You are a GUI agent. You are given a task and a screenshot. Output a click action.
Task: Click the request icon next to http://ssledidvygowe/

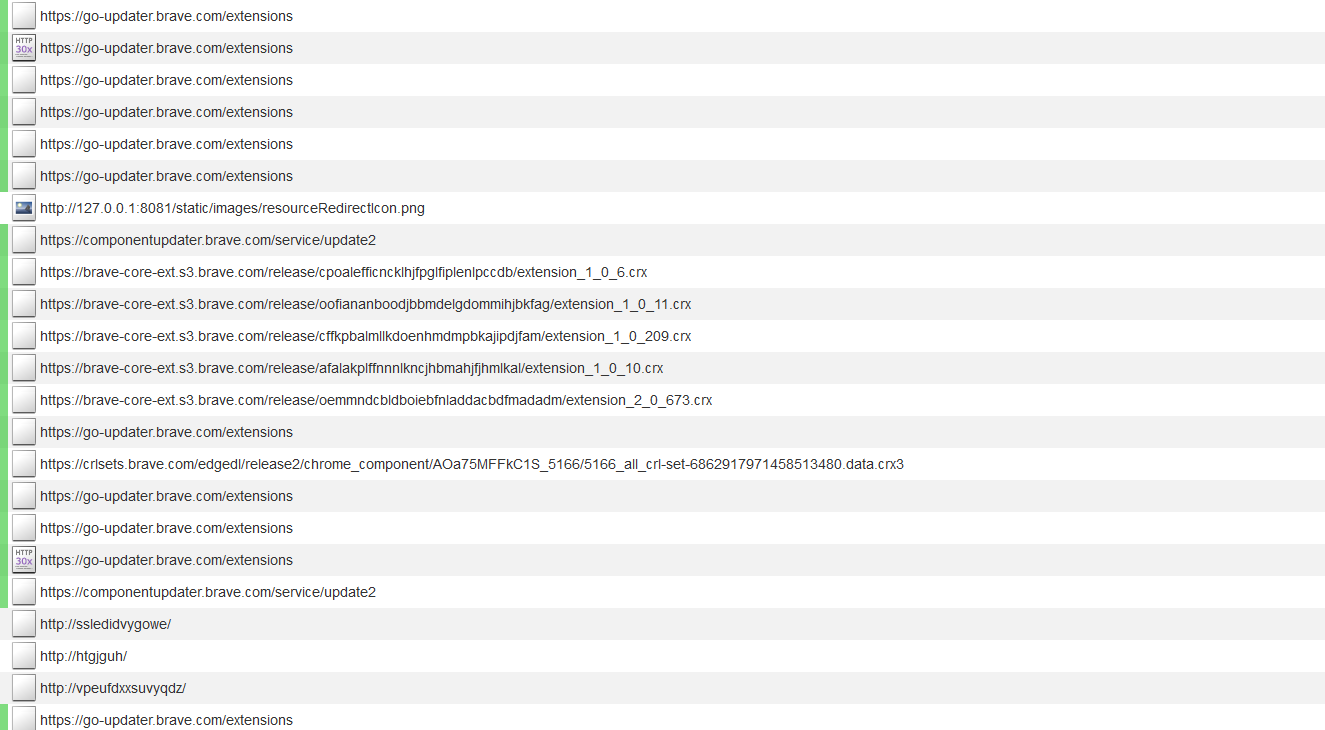pos(23,623)
